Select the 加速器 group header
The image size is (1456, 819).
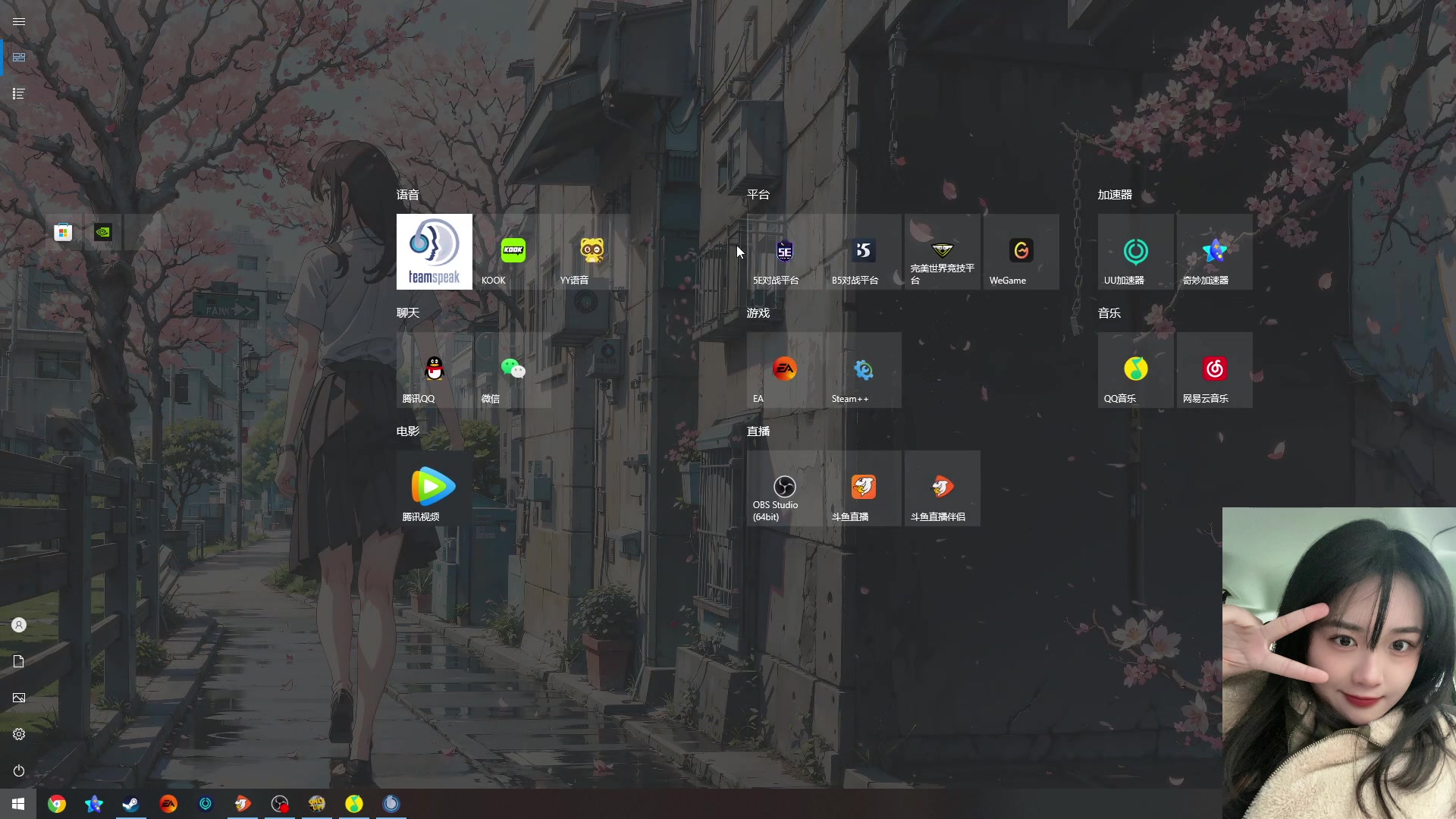point(1115,195)
